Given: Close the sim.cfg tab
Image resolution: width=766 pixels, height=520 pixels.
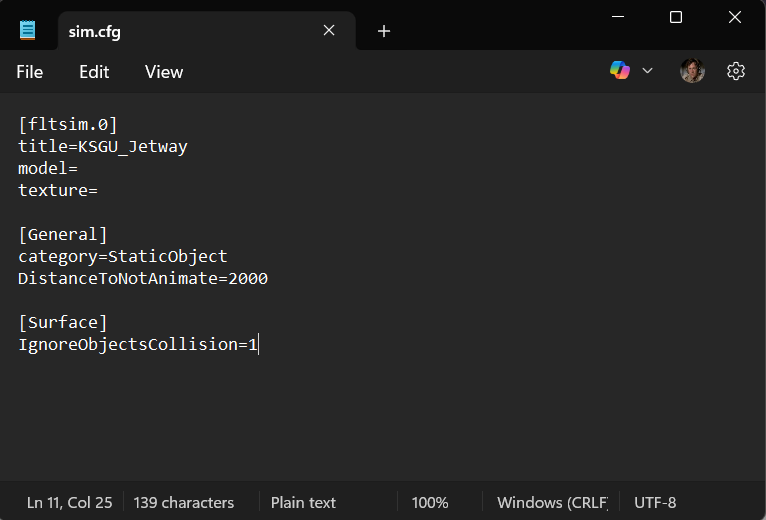Looking at the screenshot, I should 329,30.
